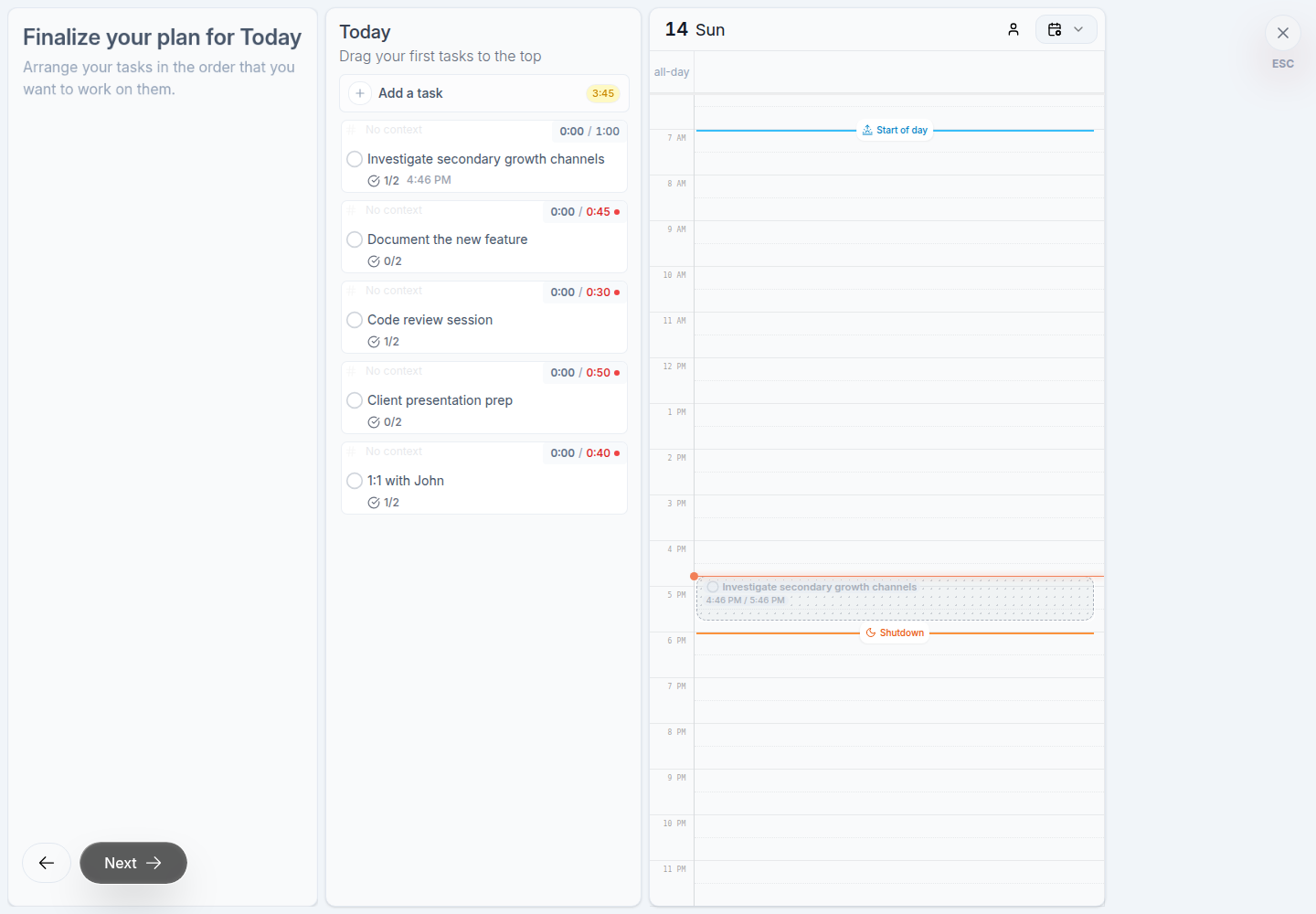Click the 3:45 total time badge
The width and height of the screenshot is (1316, 914).
(603, 93)
